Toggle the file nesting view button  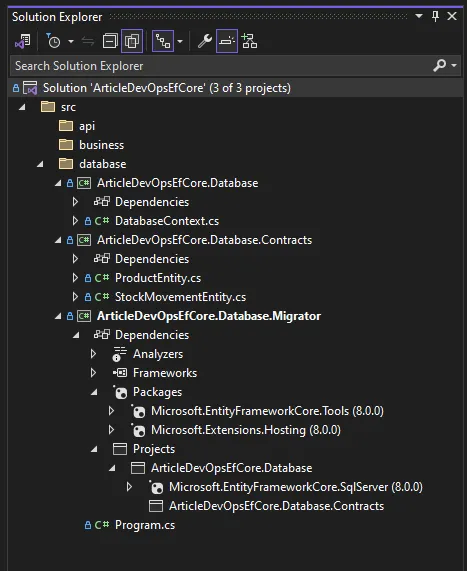coord(163,41)
